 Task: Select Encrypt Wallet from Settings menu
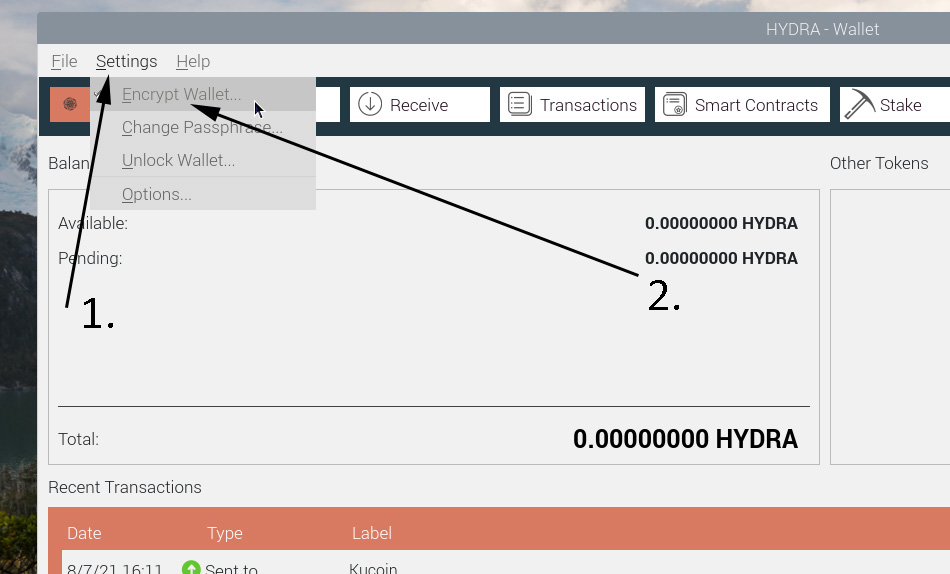click(x=181, y=94)
